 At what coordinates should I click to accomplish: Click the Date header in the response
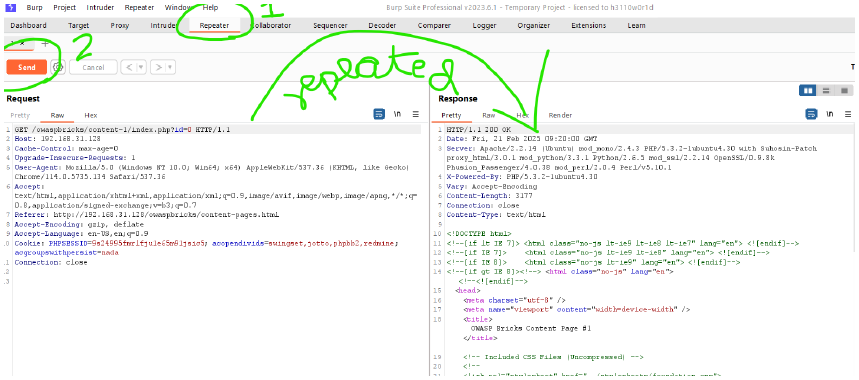click(x=522, y=139)
